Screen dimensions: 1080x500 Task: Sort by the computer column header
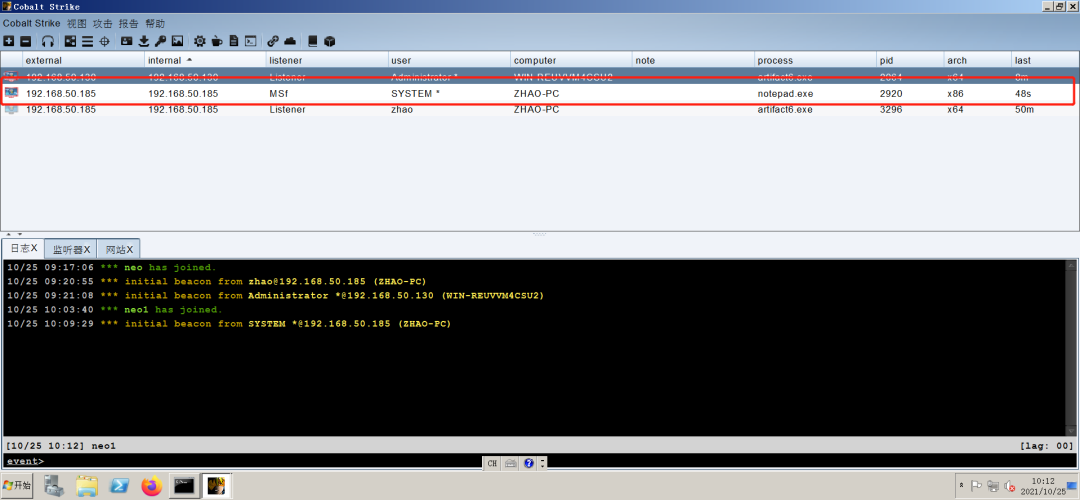click(571, 60)
